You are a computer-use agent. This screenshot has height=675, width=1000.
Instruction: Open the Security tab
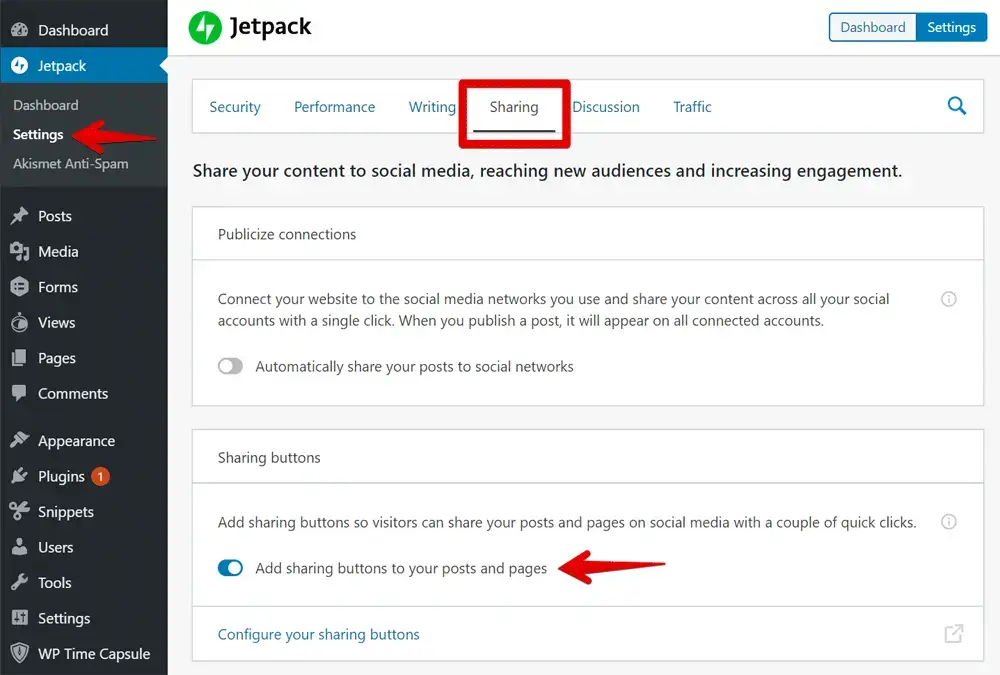click(x=235, y=107)
